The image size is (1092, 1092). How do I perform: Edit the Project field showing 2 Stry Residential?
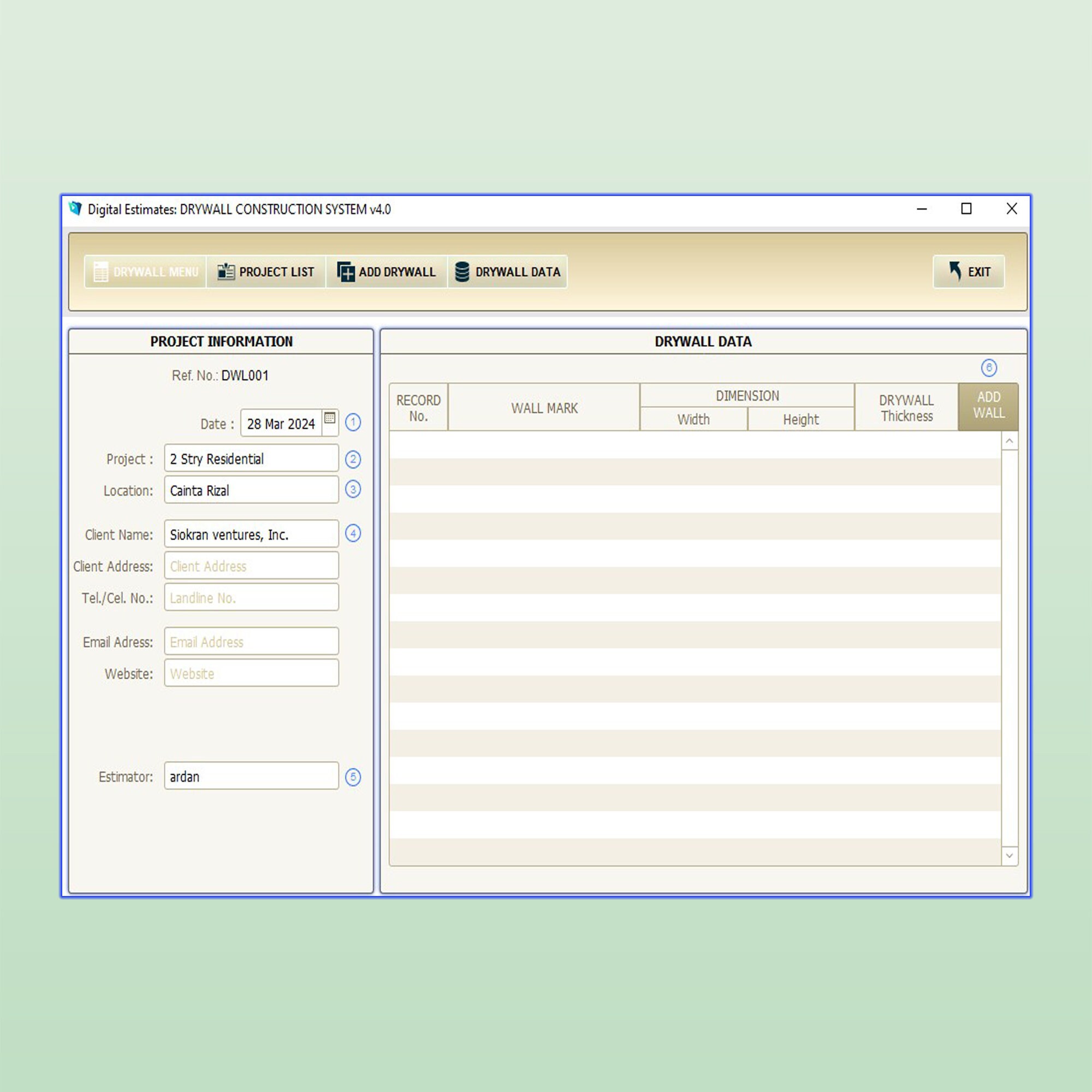tap(251, 459)
